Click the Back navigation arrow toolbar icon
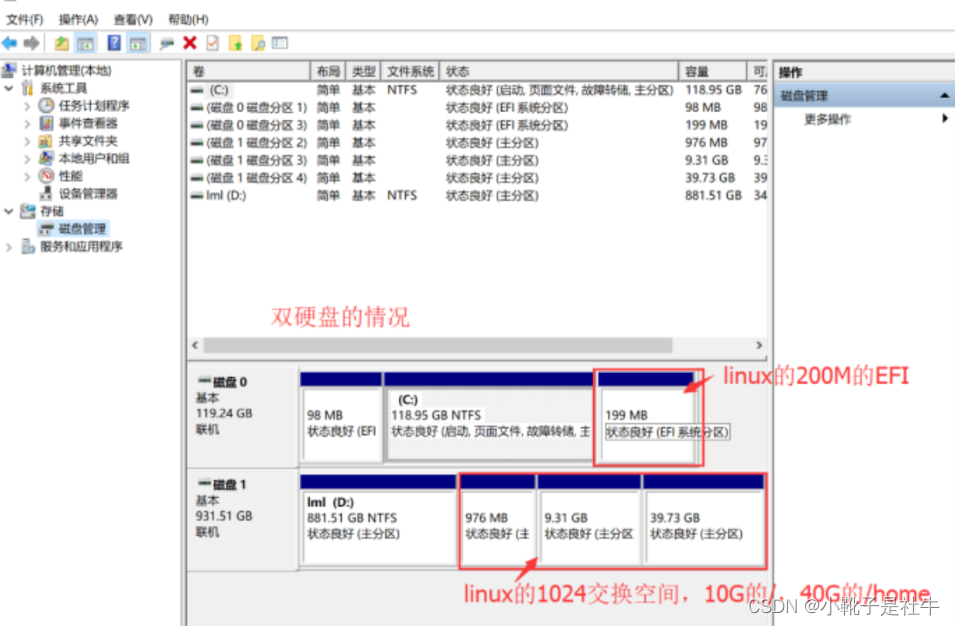955x626 pixels. click(x=9, y=43)
